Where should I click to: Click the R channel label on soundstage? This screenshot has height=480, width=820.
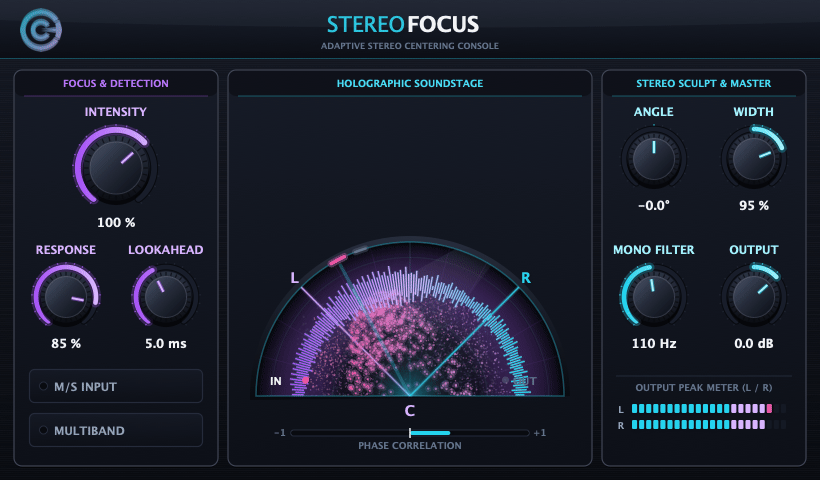pyautogui.click(x=526, y=278)
